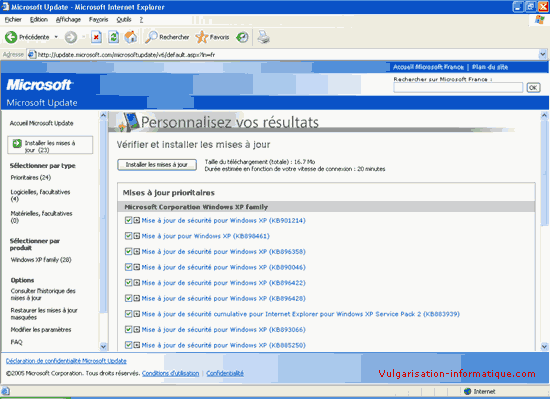
Task: Click the status bar page icon
Action: click(5, 391)
